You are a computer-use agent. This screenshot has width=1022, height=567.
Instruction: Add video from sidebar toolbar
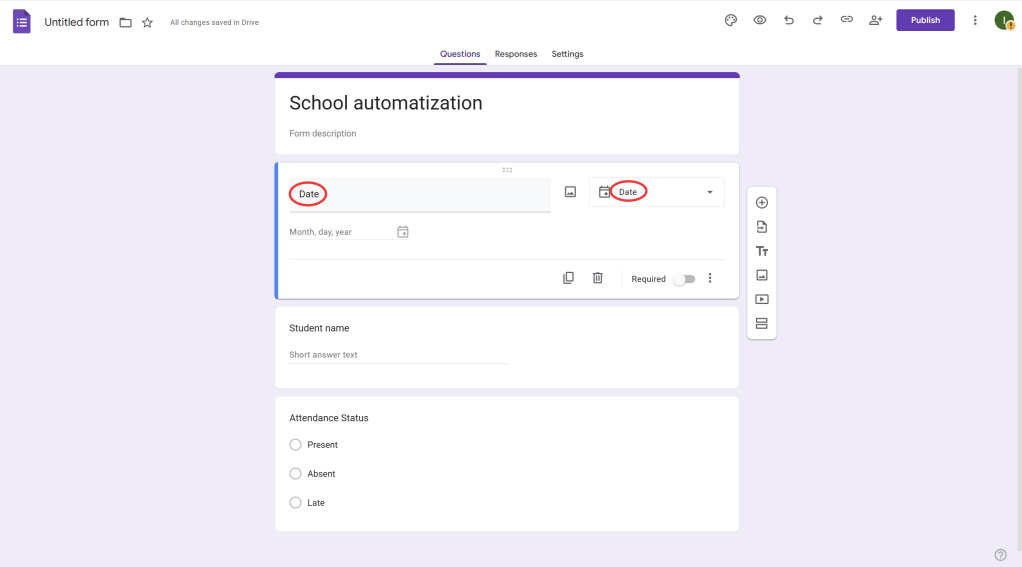coord(761,299)
